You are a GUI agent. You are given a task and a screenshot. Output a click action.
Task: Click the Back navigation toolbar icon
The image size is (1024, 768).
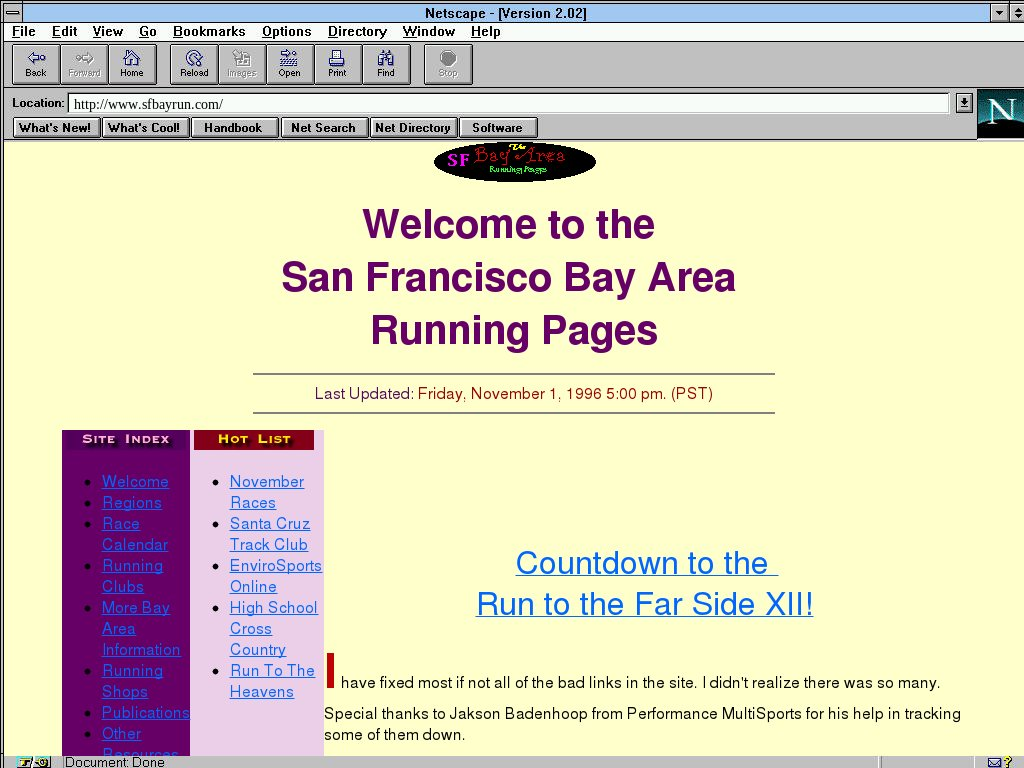[x=36, y=64]
